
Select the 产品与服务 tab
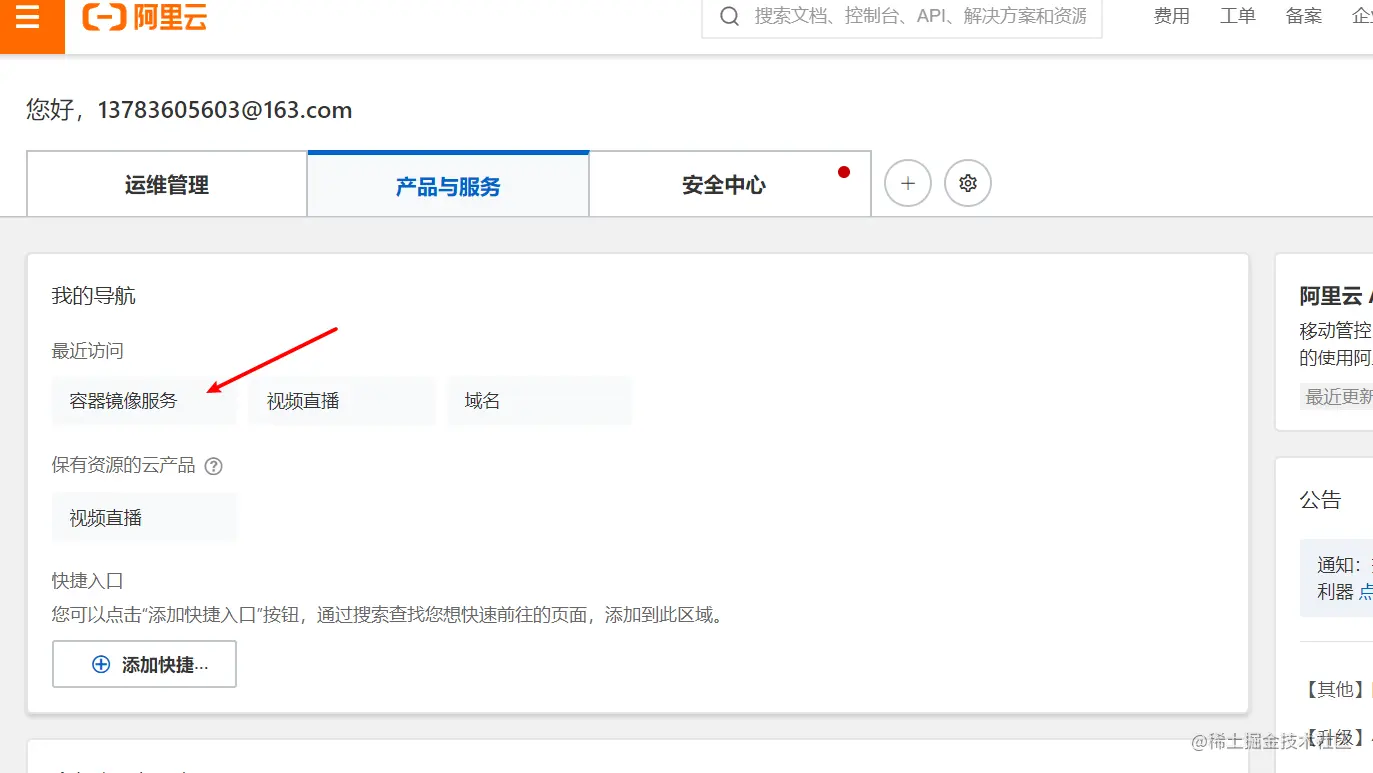(x=448, y=185)
